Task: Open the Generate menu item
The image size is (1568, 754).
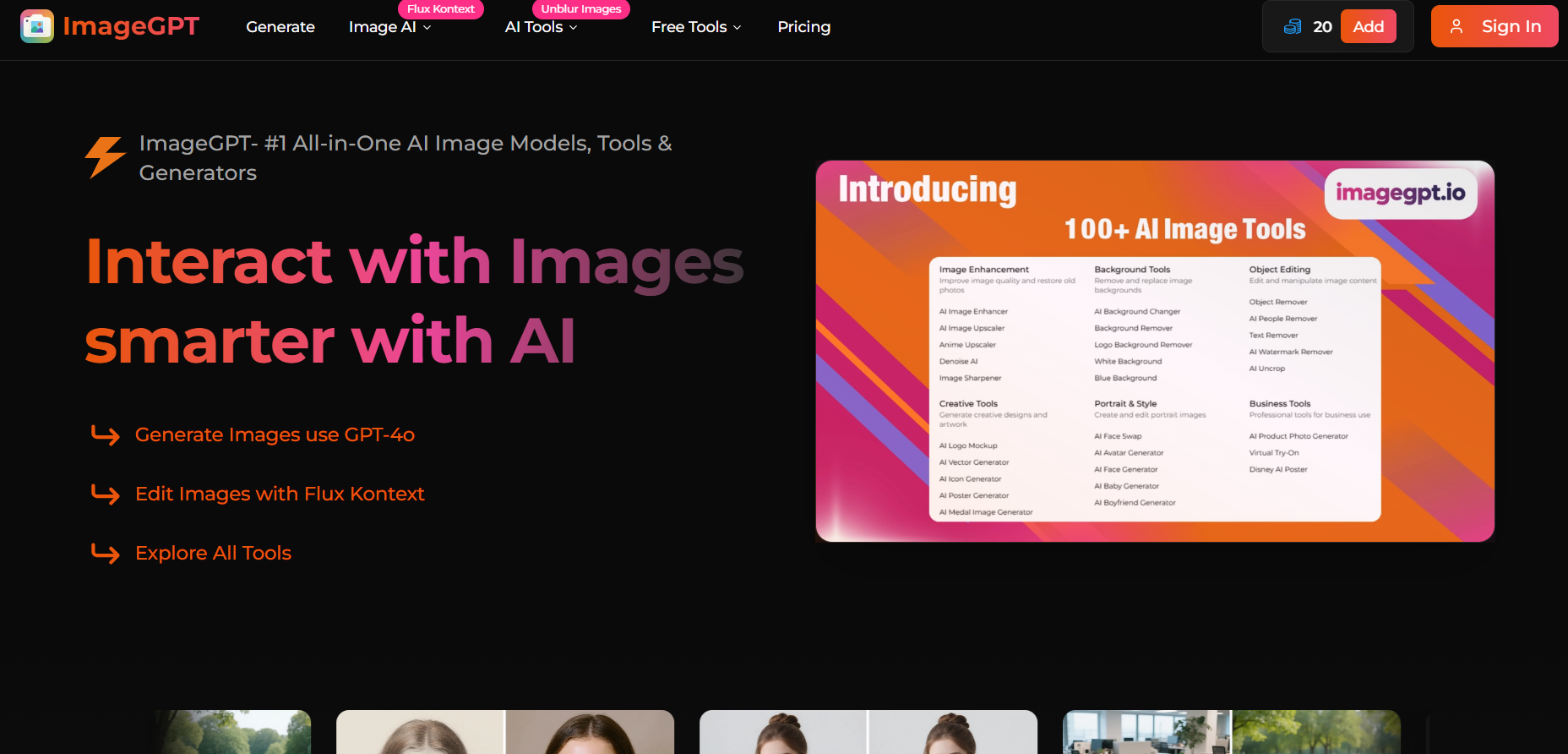Action: pos(280,27)
